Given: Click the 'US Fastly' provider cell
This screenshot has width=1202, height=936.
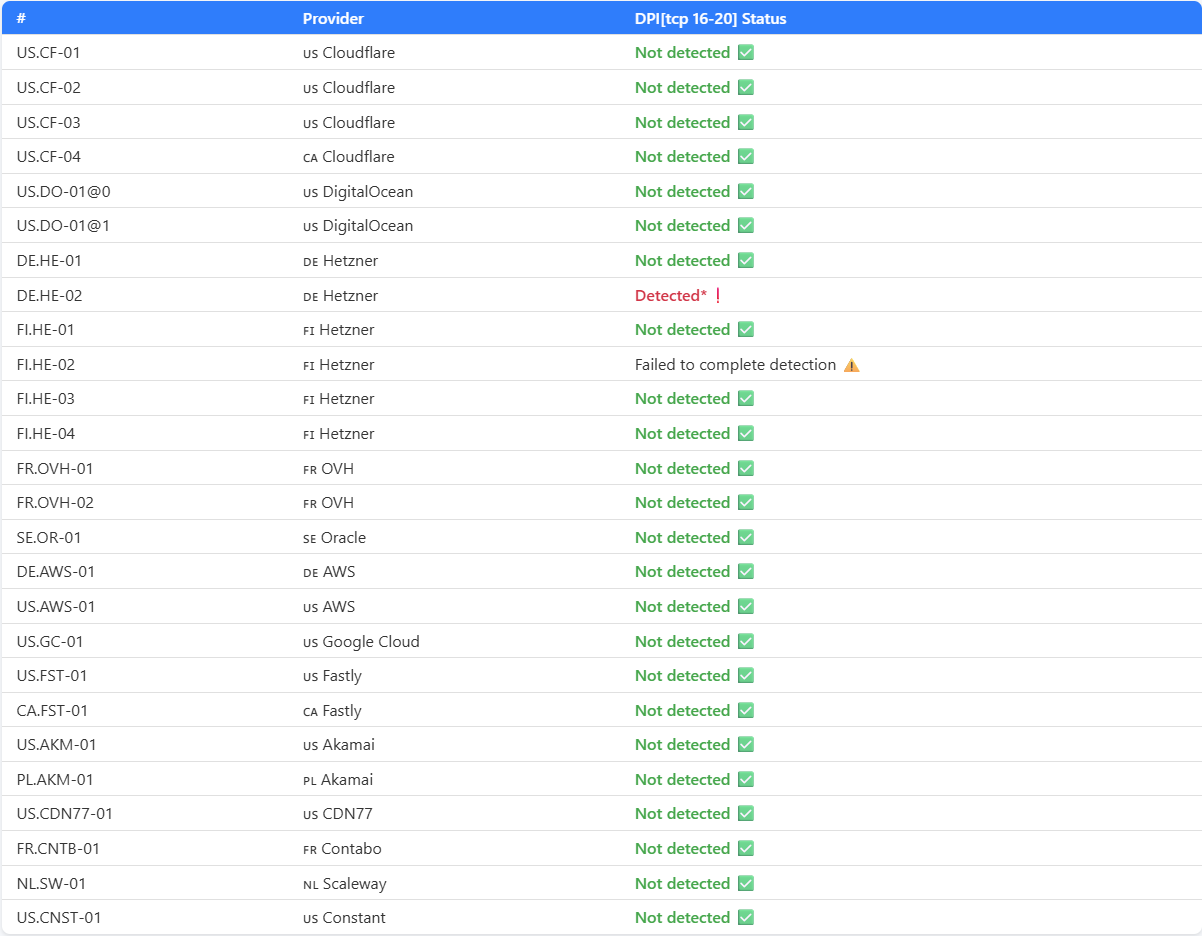Looking at the screenshot, I should pos(332,676).
